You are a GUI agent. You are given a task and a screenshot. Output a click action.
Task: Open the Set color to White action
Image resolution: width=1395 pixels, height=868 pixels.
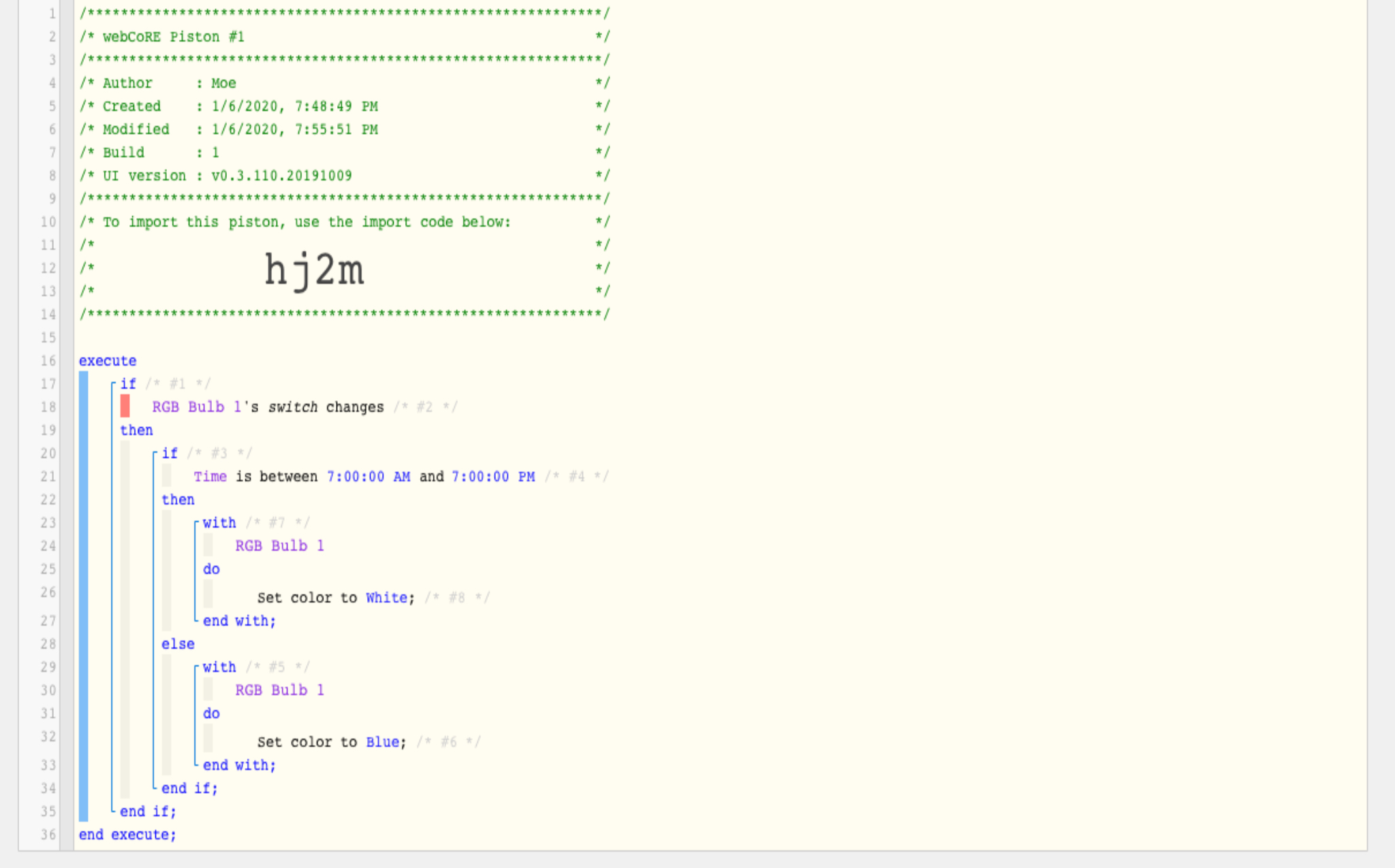point(336,598)
